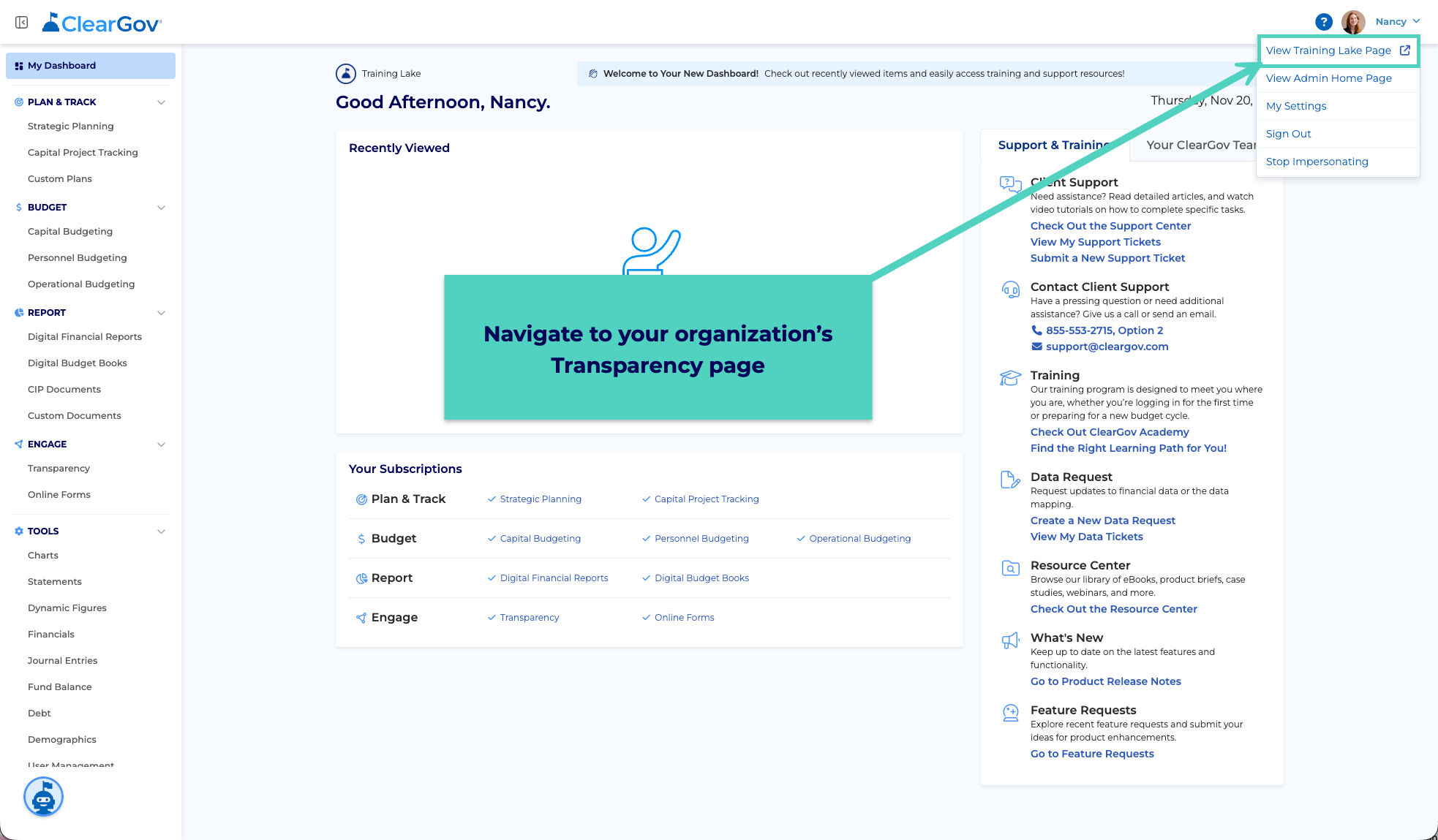
Task: Click the sidebar ENGAGE paper plane icon
Action: [19, 444]
